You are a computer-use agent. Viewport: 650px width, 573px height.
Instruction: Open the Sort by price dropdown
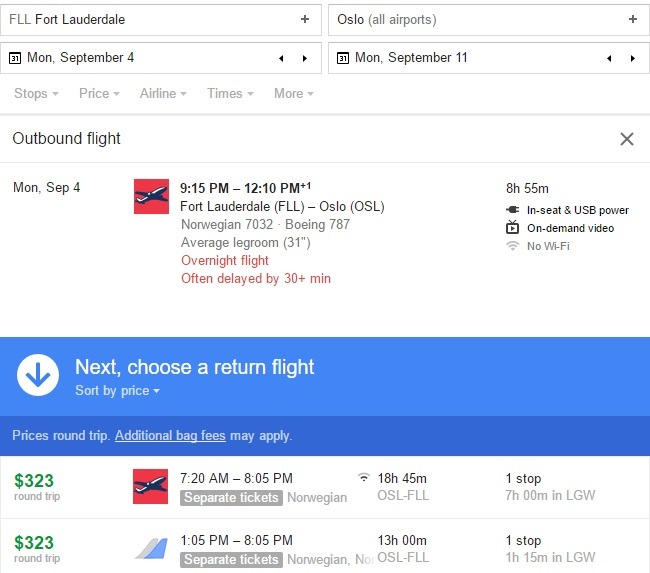pyautogui.click(x=117, y=391)
